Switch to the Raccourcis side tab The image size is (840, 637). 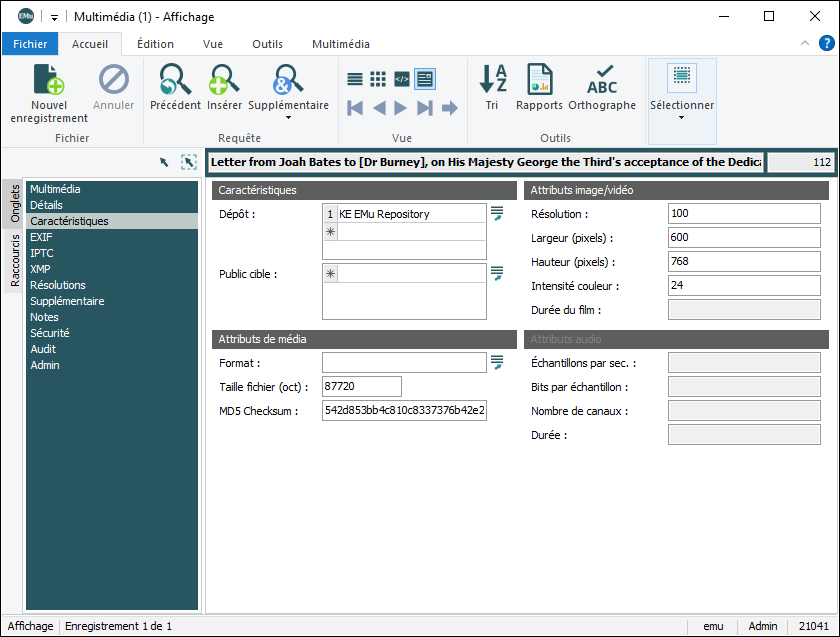coord(15,260)
